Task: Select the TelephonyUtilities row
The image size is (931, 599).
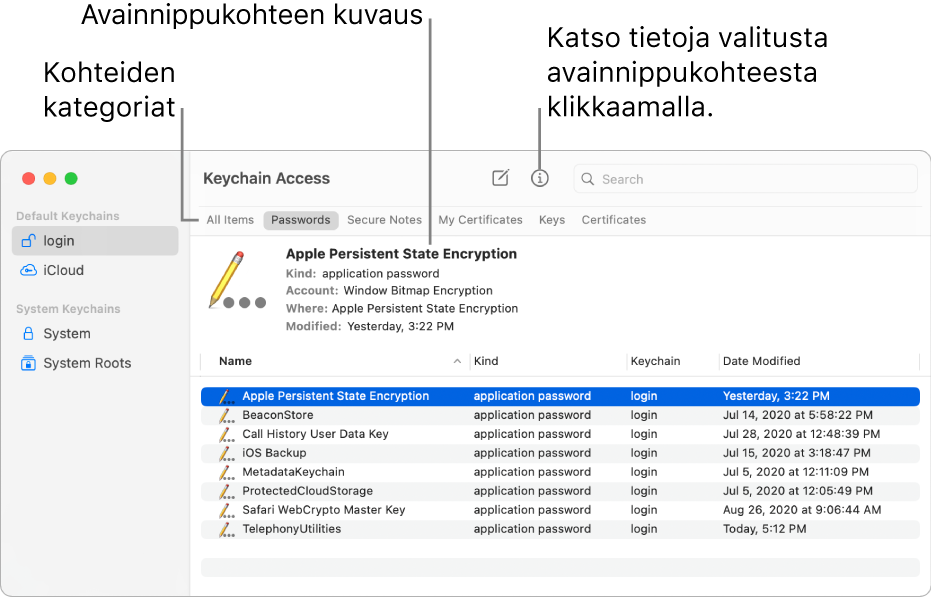Action: point(560,529)
